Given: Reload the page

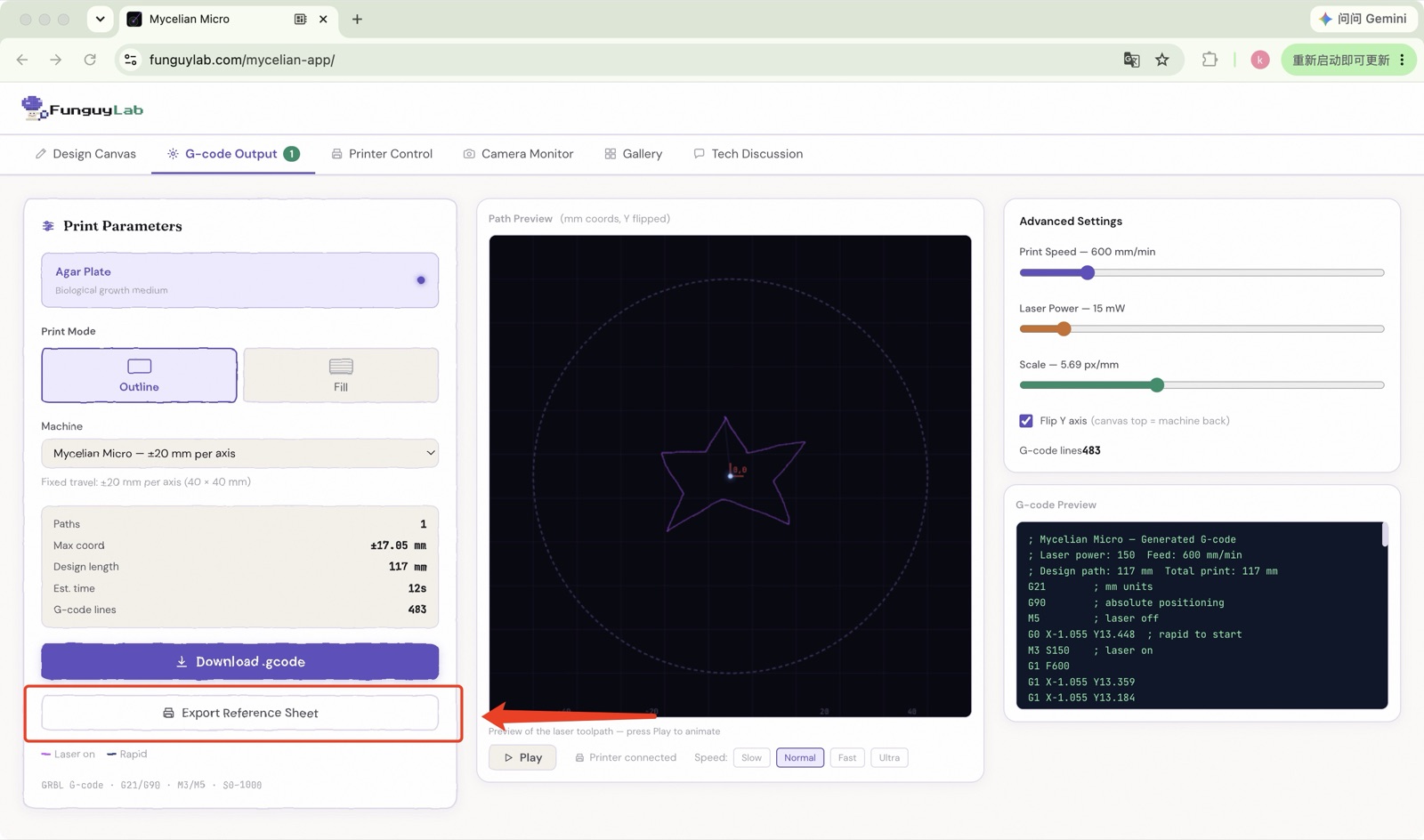Looking at the screenshot, I should point(90,60).
